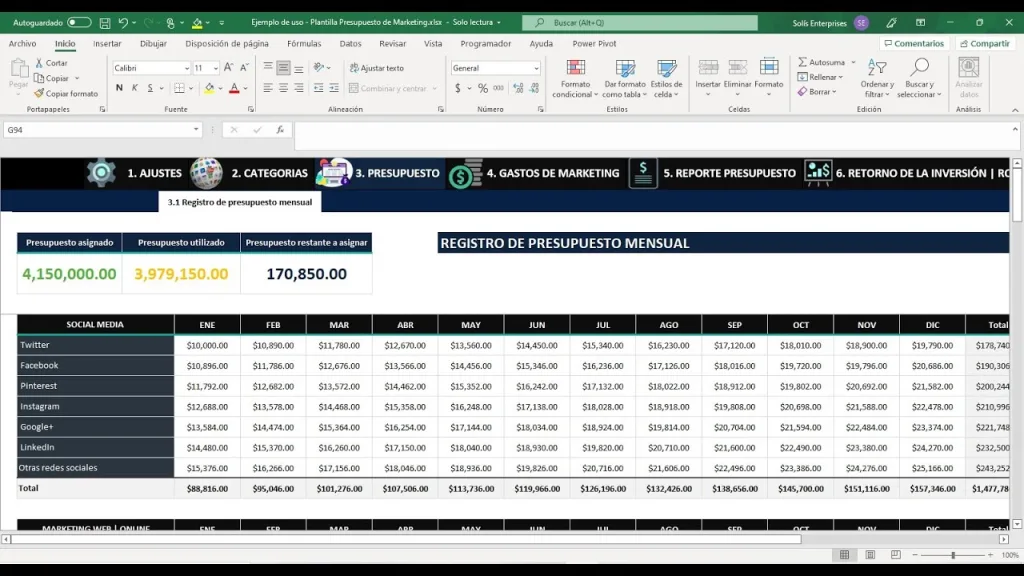The image size is (1024, 576).
Task: Open the Comentarios button
Action: pos(913,44)
